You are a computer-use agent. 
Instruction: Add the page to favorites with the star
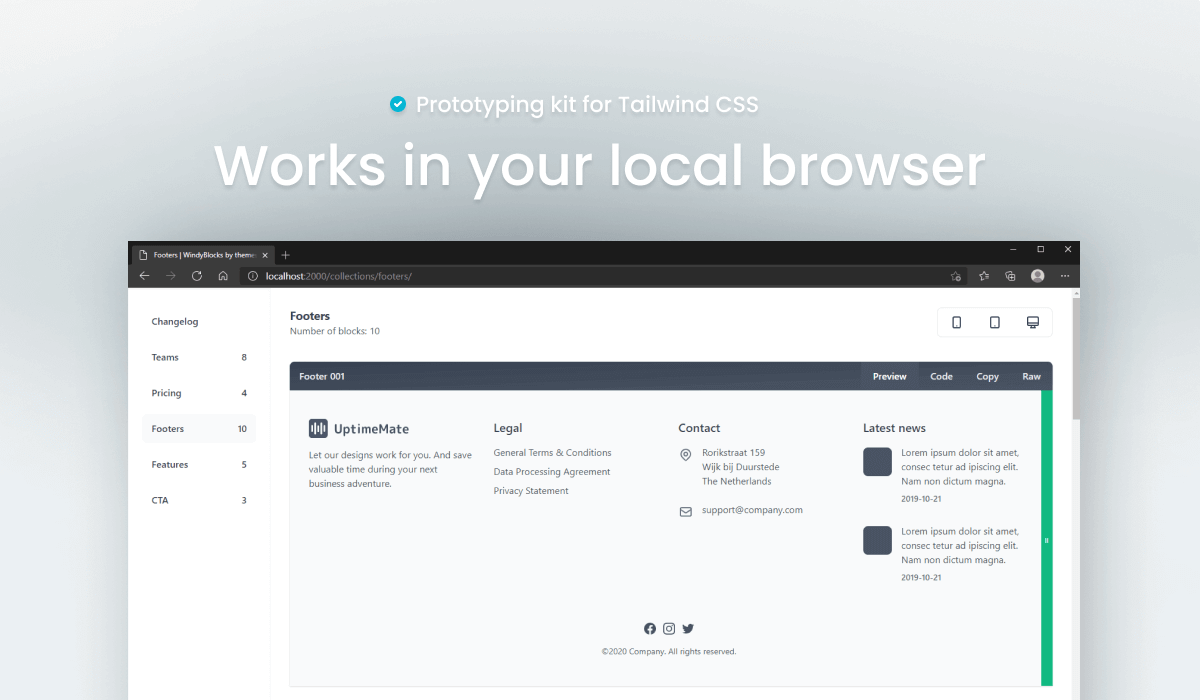[x=957, y=275]
